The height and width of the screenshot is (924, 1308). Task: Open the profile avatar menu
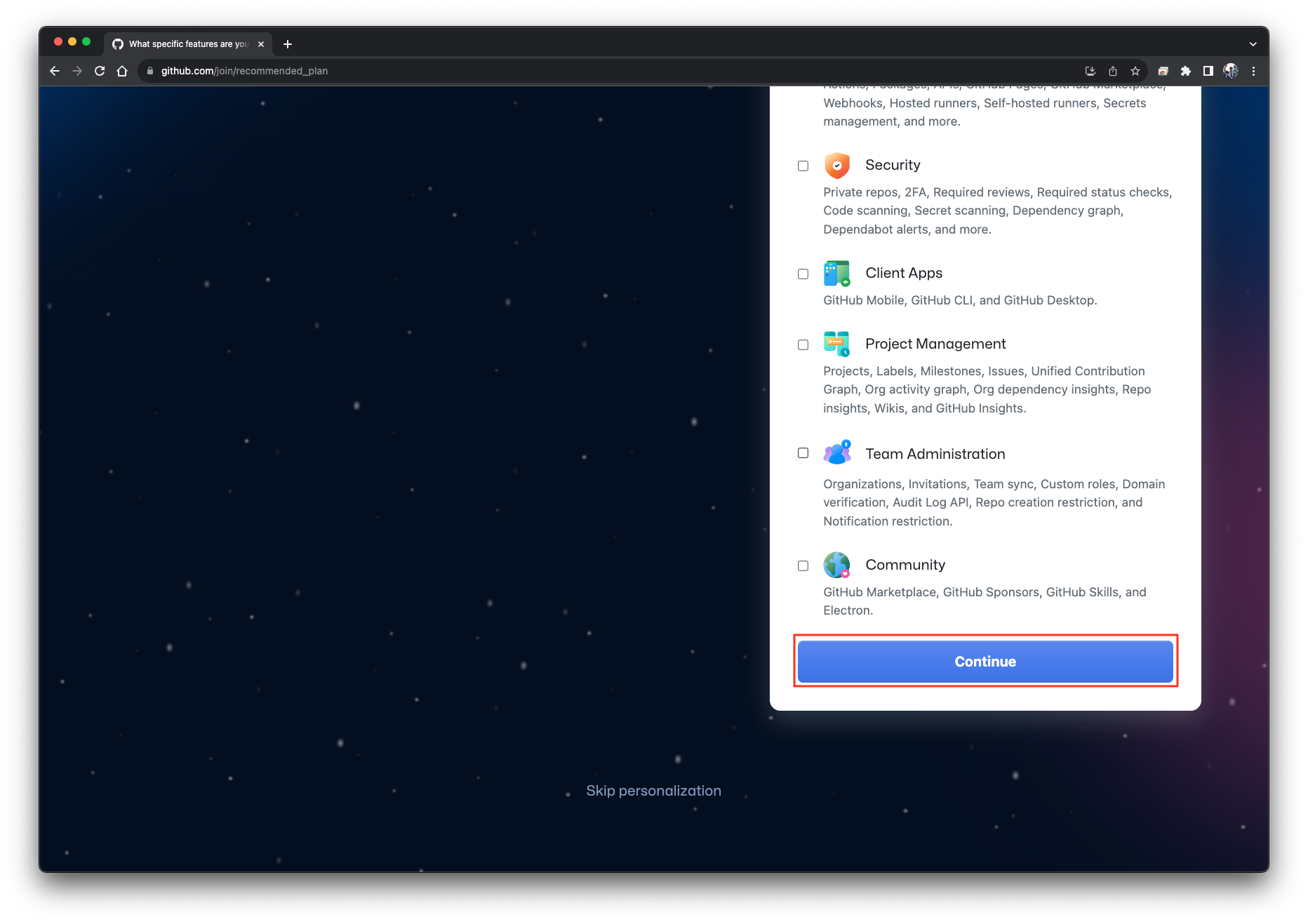point(1230,71)
